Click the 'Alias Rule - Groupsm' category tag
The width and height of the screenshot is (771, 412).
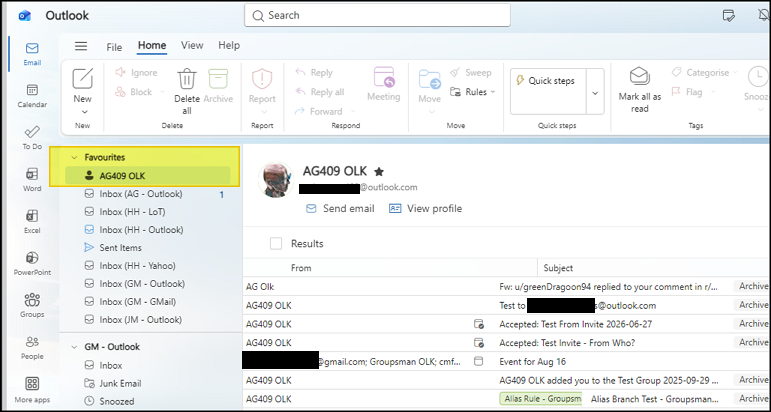click(540, 399)
